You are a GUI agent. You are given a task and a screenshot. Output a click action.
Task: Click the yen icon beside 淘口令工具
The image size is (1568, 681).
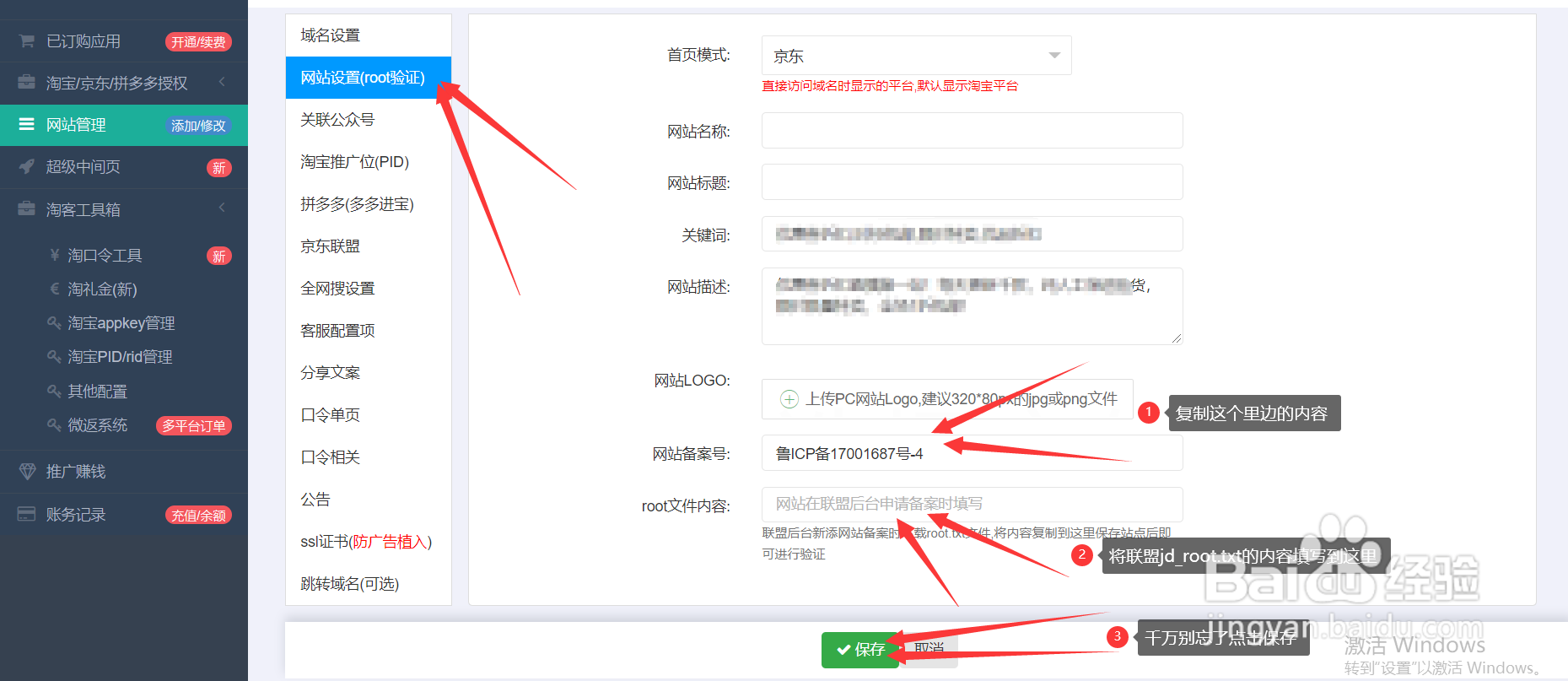[55, 255]
